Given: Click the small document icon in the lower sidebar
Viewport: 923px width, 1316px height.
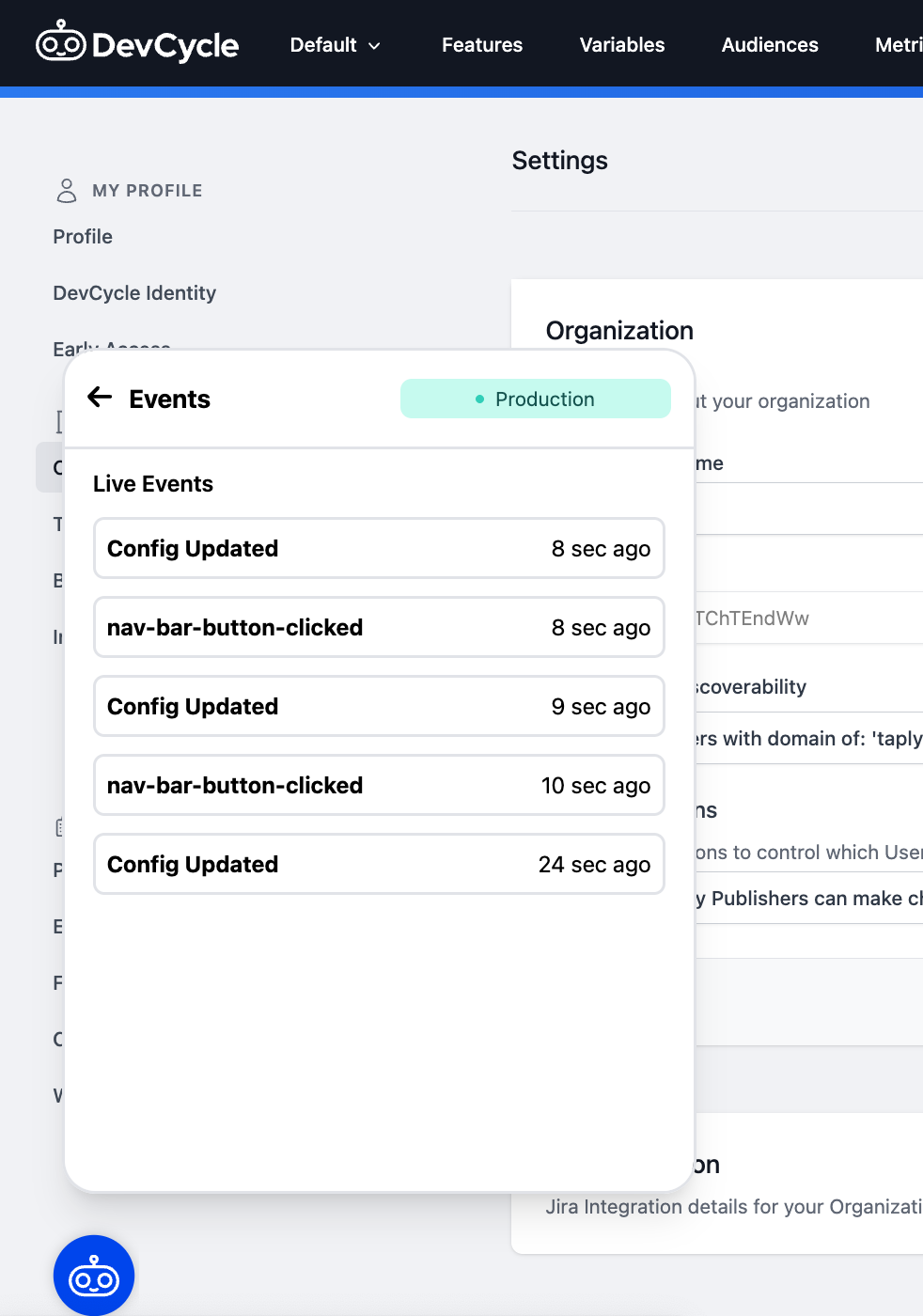Looking at the screenshot, I should click(60, 828).
